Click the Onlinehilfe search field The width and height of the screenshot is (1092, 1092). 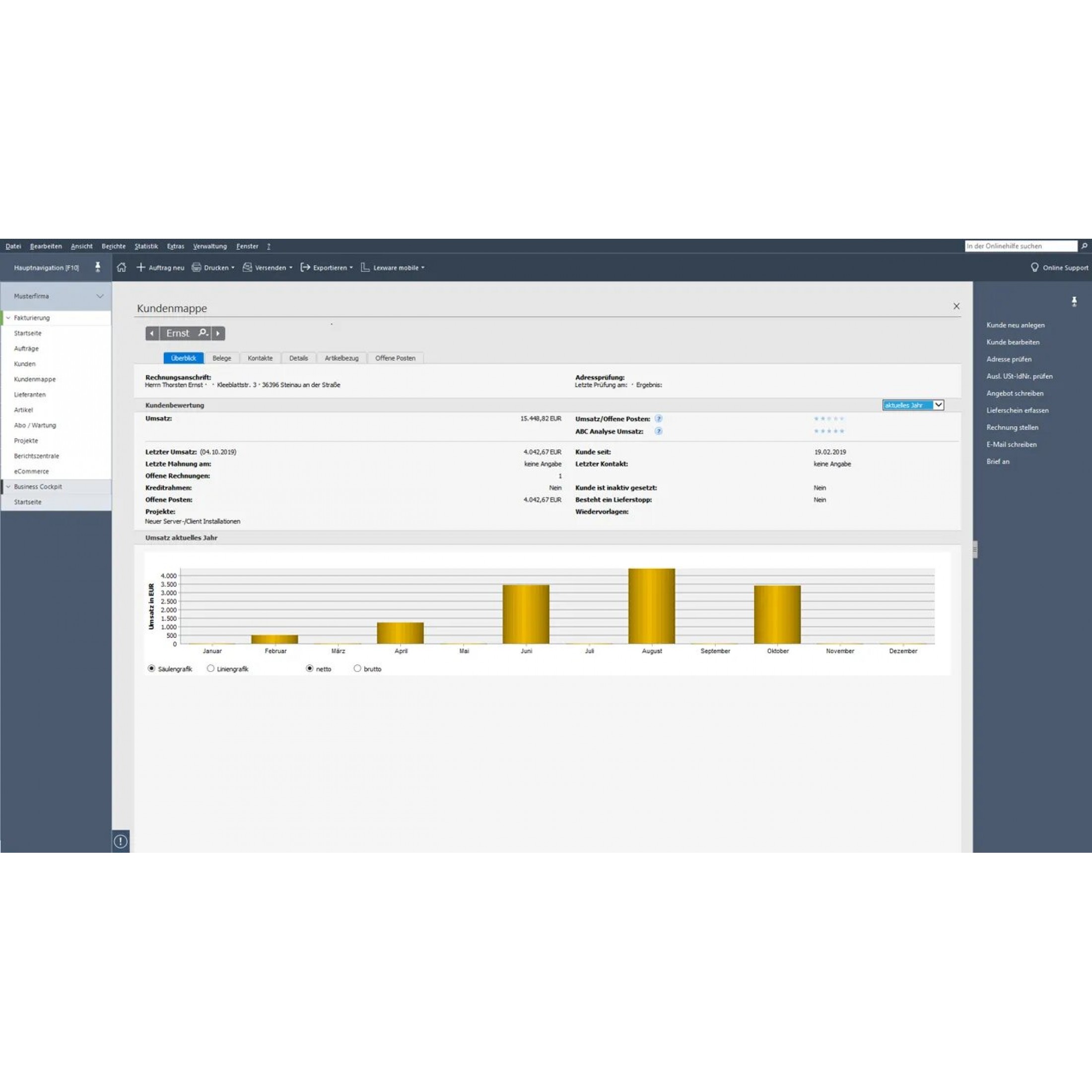tap(1020, 246)
